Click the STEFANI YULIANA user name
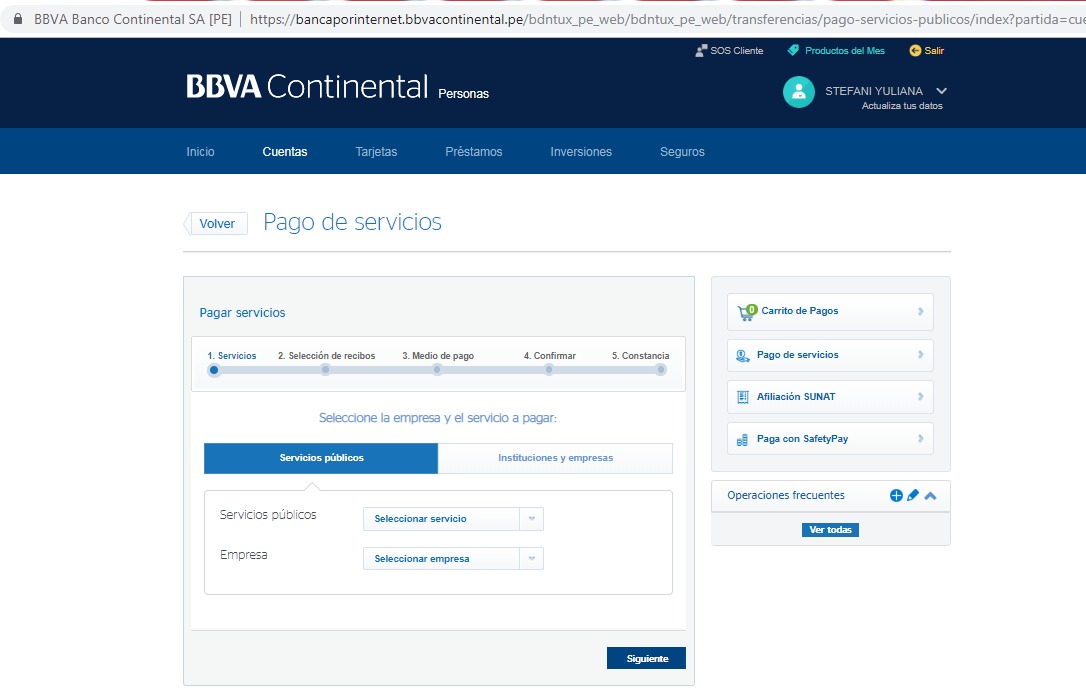 pyautogui.click(x=873, y=91)
